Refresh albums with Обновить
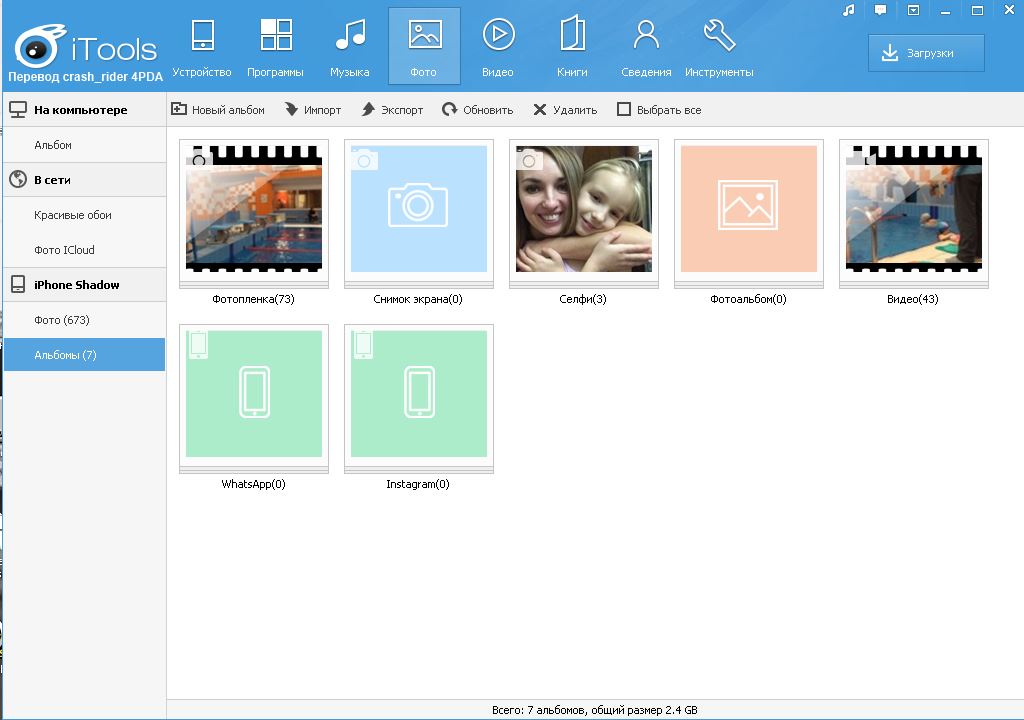 [x=477, y=110]
